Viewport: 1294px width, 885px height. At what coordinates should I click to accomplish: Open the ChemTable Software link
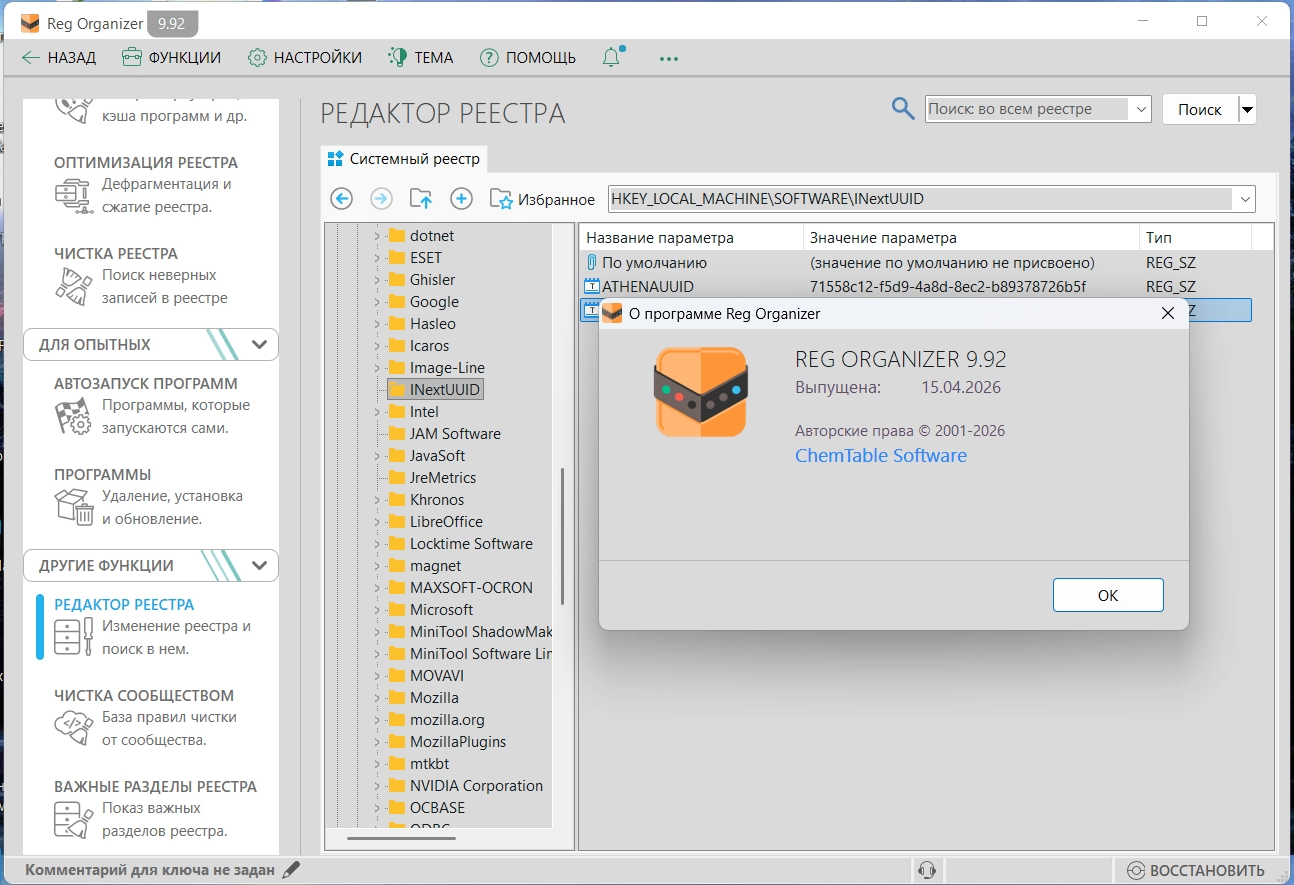(881, 456)
